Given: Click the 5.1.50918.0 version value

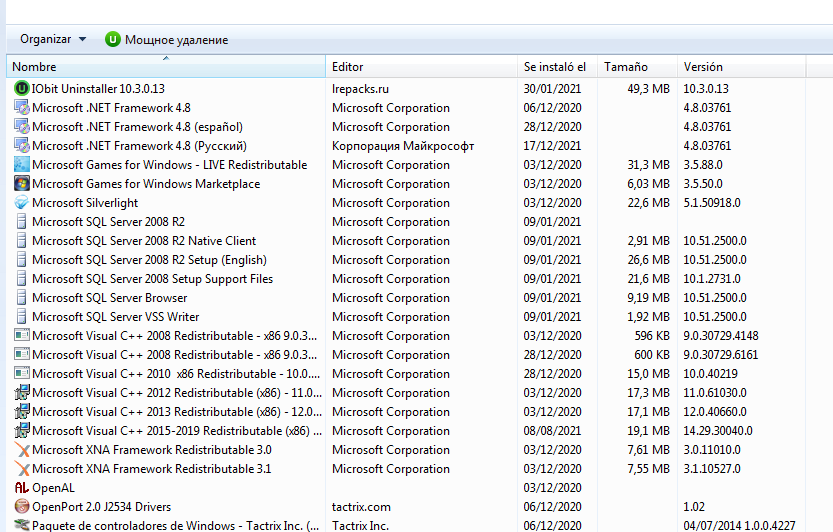Looking at the screenshot, I should coord(712,203).
